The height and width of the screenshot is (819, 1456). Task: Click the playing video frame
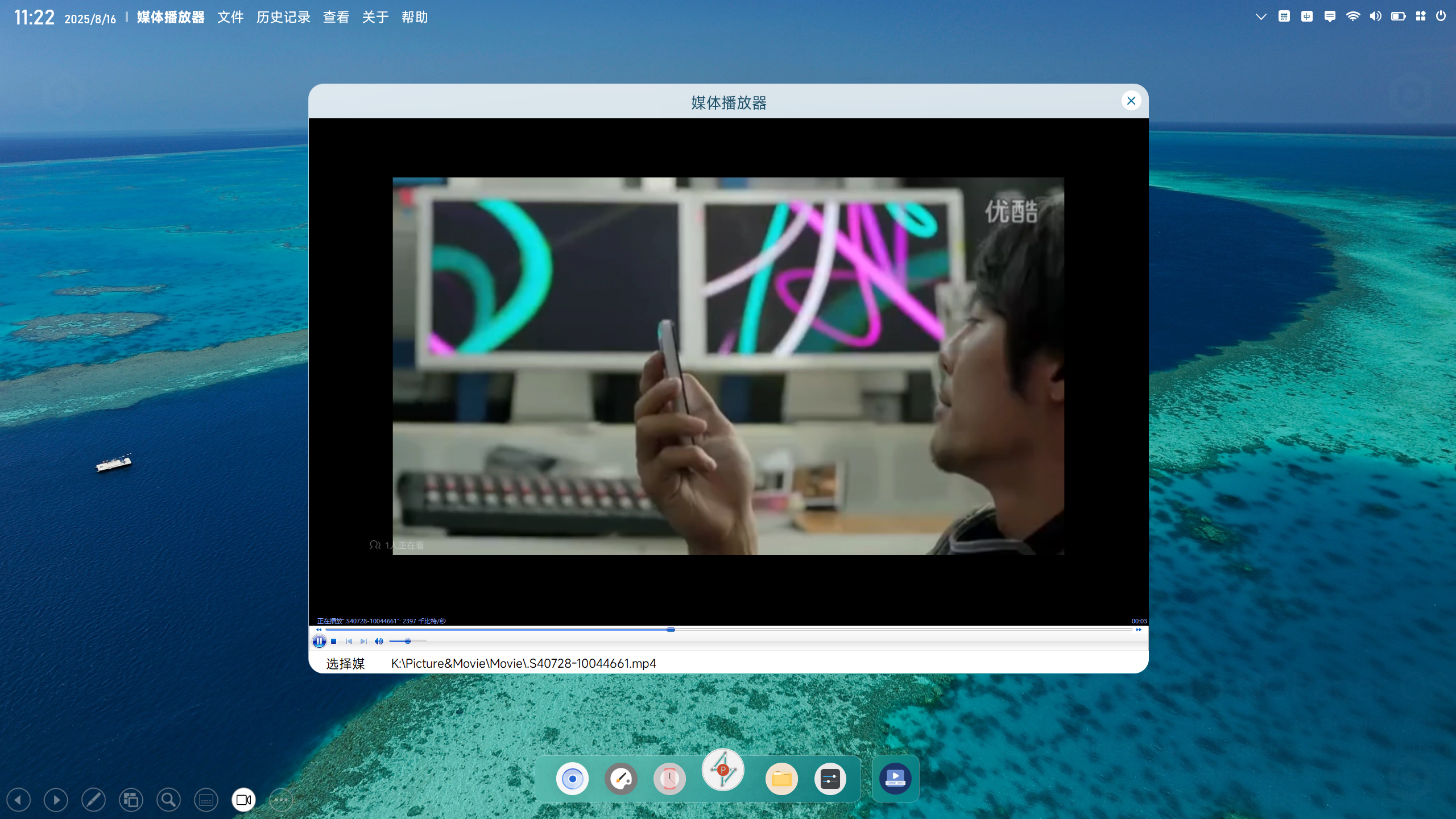(728, 366)
